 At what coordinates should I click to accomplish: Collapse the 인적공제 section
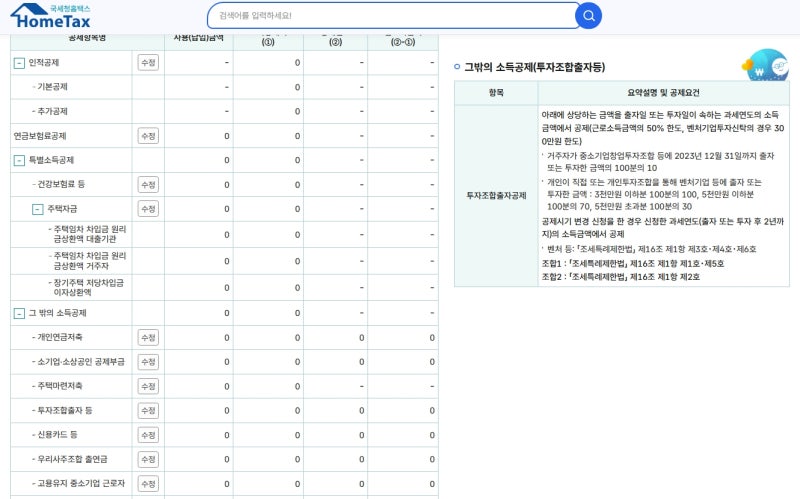[19, 63]
